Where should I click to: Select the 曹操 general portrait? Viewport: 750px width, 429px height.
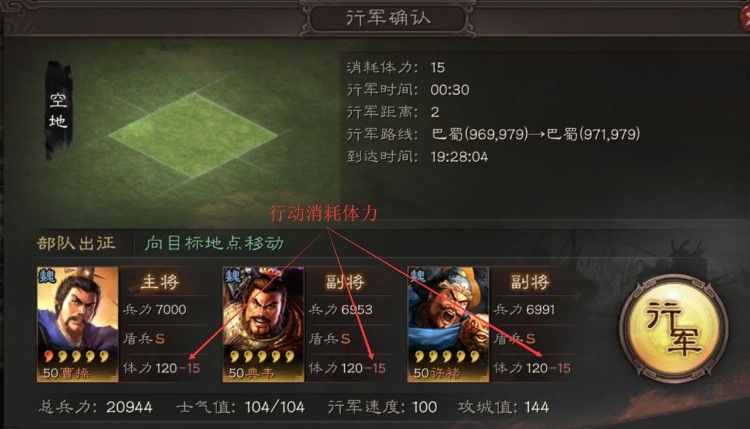tap(77, 324)
